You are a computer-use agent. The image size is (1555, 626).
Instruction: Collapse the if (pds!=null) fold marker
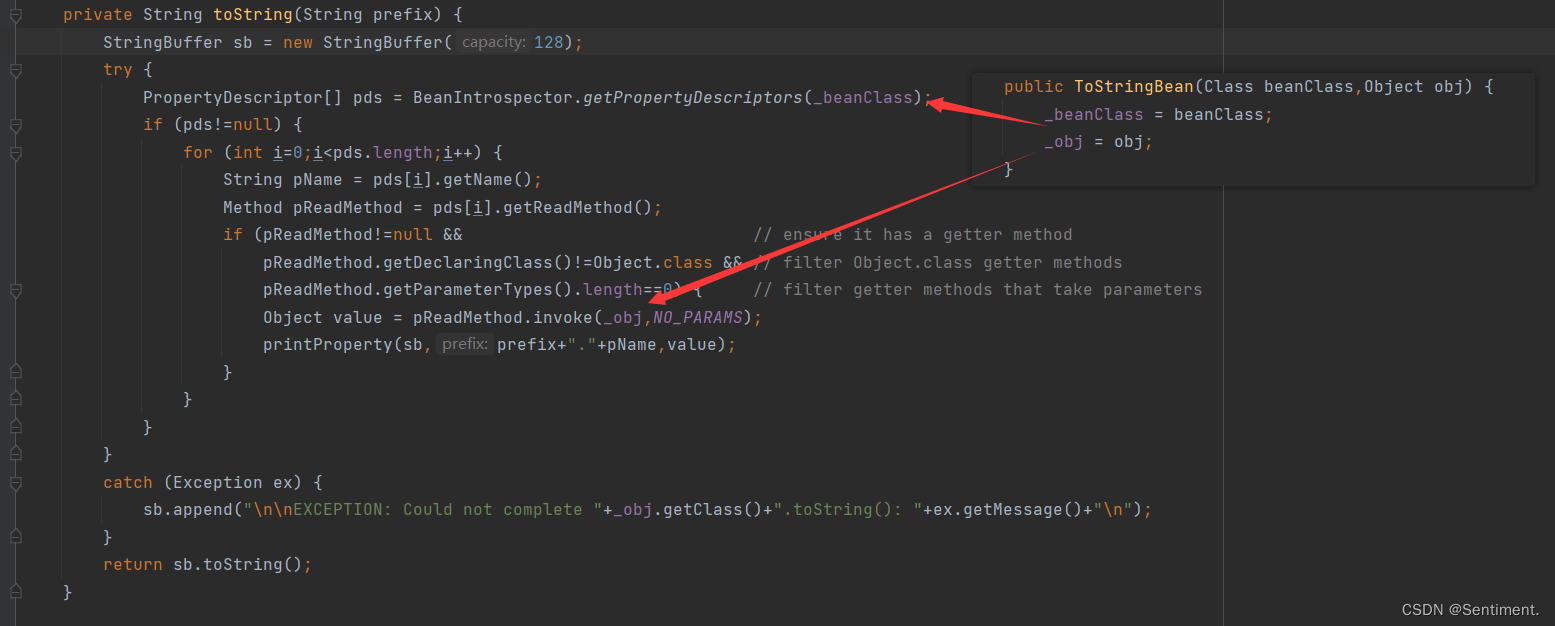15,125
